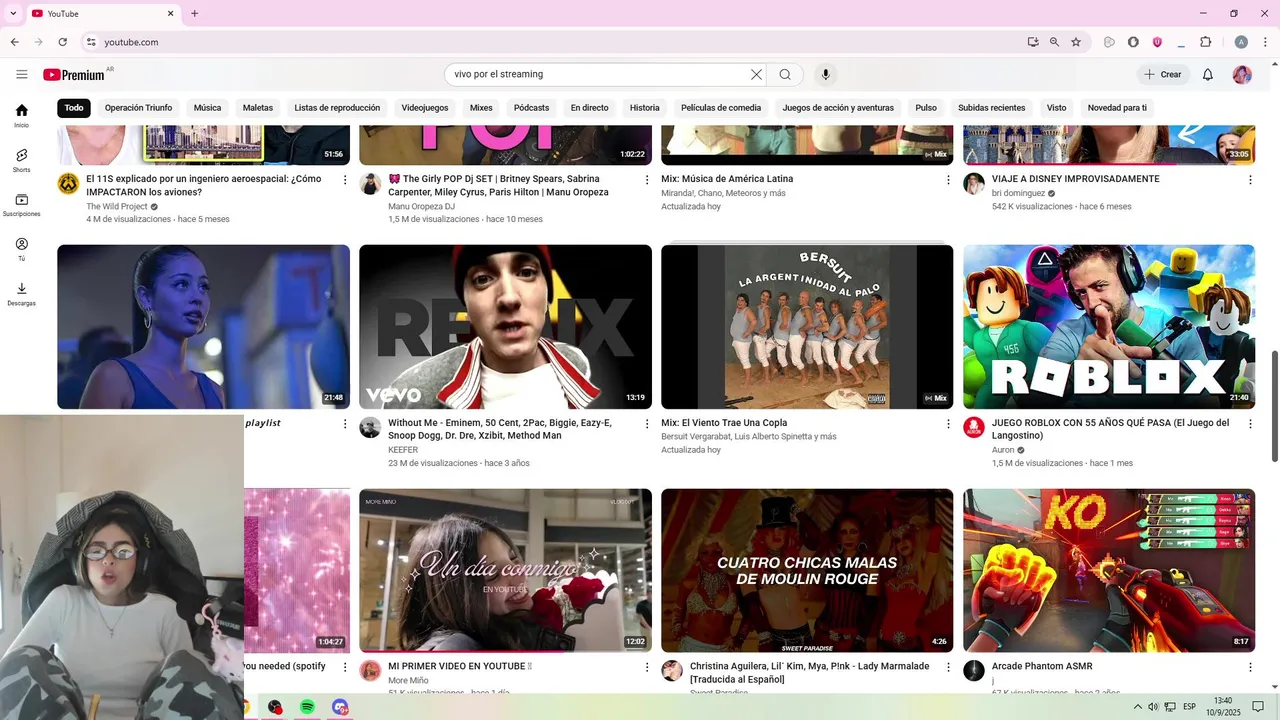
Task: Clear the search text with the X
Action: (756, 74)
